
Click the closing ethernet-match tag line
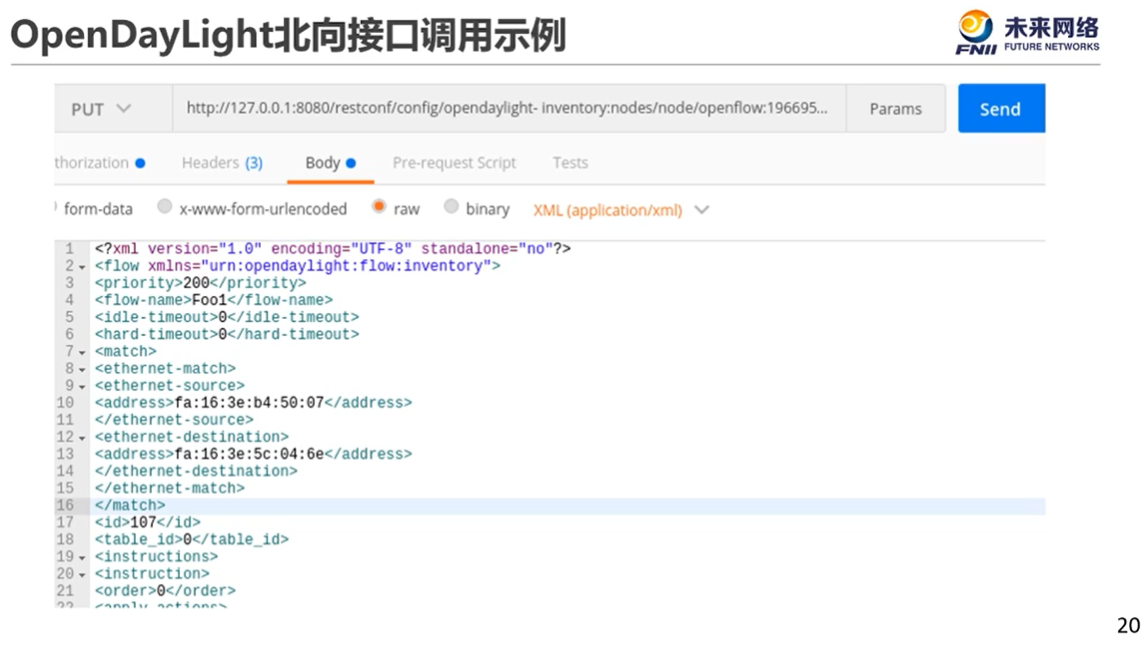point(169,488)
